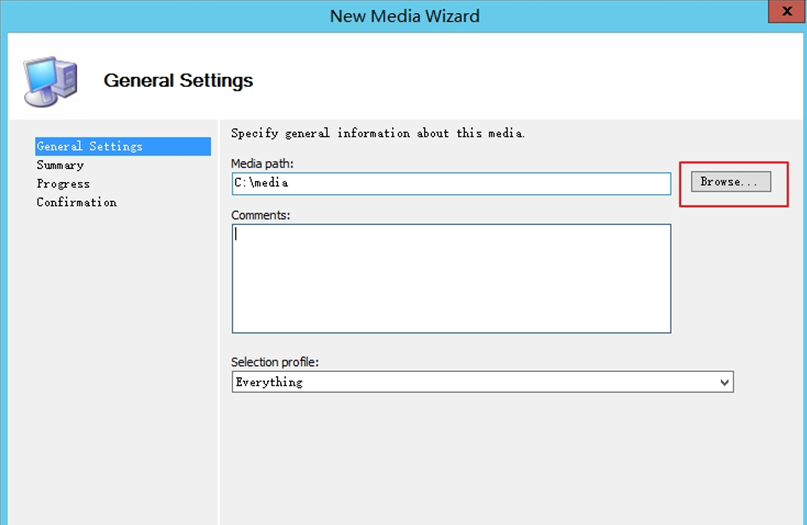Click empty area below Selection profile
Viewport: 807px width, 525px height.
(510, 458)
